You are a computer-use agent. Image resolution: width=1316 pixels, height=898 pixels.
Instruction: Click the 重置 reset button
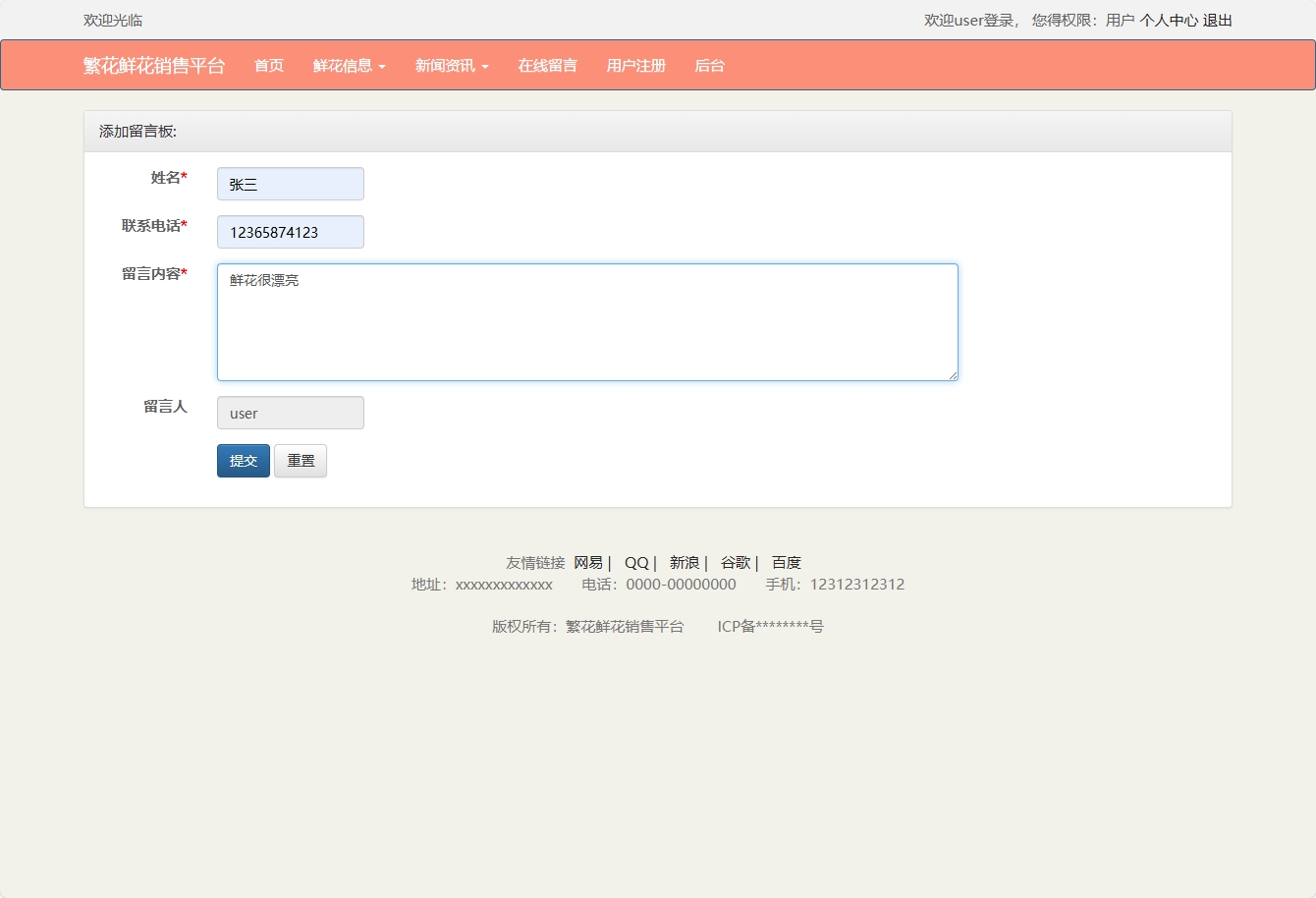click(x=301, y=461)
